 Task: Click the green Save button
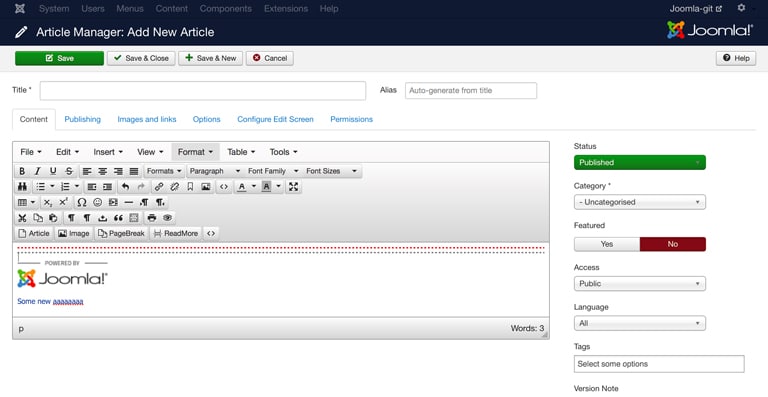click(59, 58)
